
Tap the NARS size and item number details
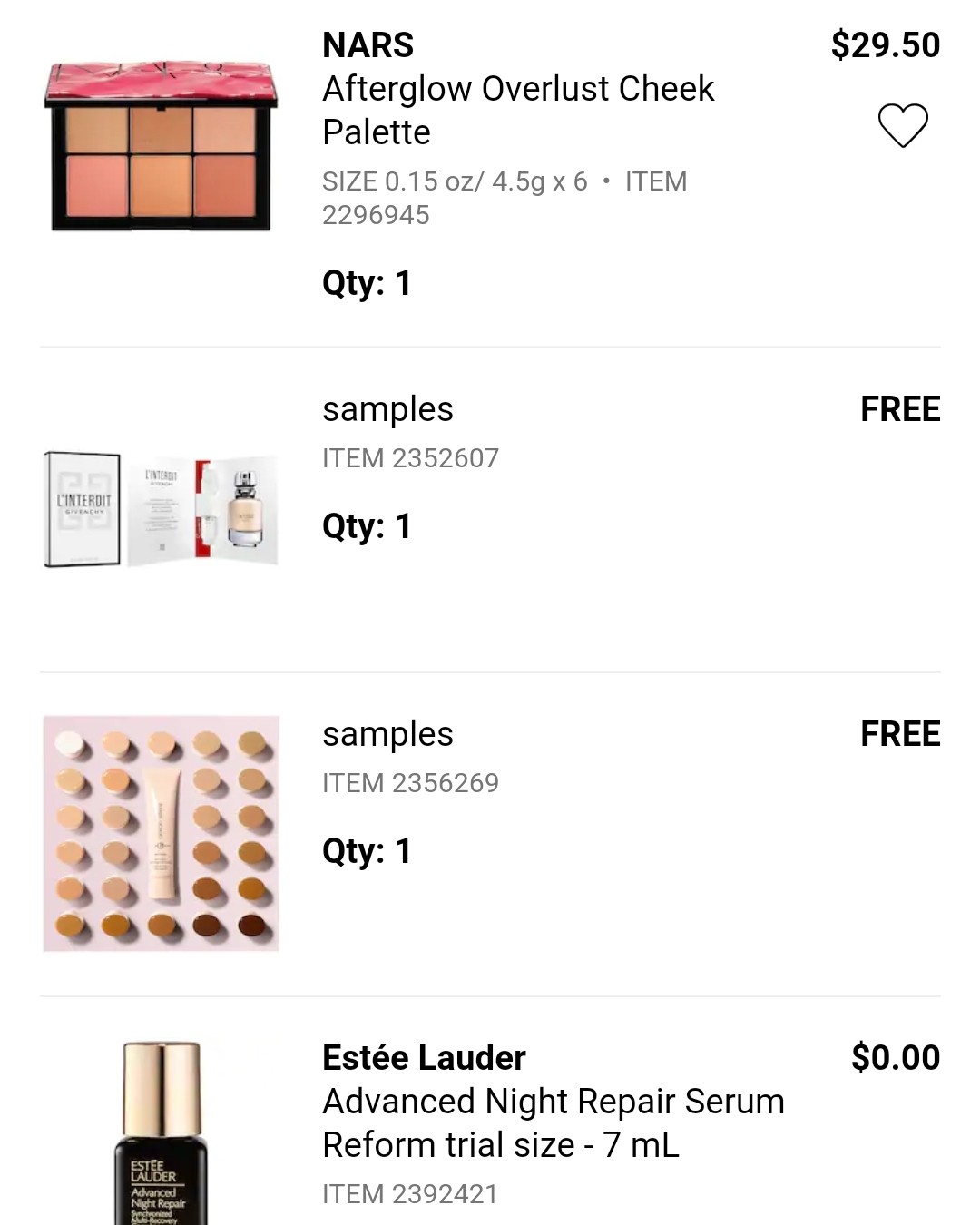(505, 198)
